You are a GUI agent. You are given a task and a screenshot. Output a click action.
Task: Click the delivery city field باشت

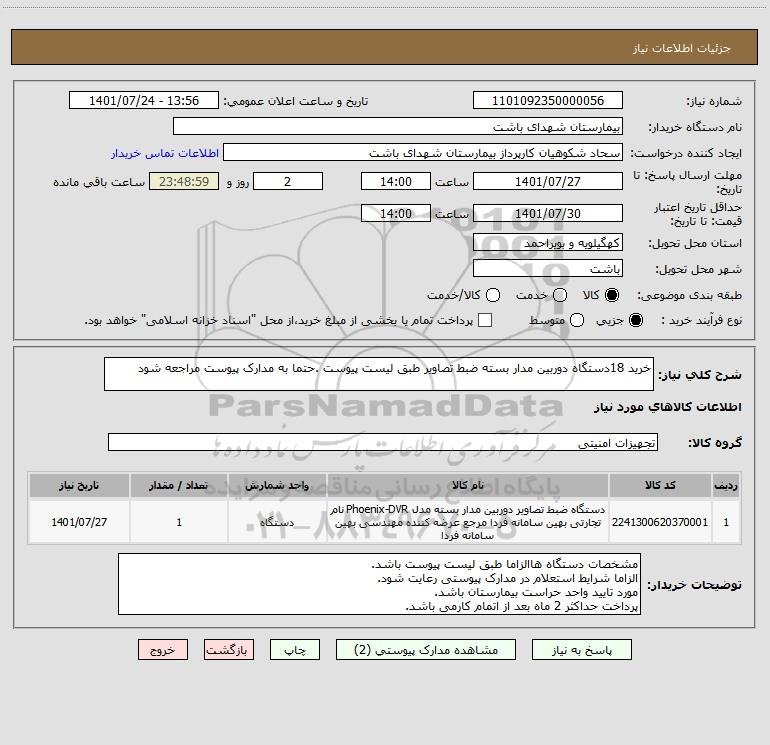click(x=548, y=268)
